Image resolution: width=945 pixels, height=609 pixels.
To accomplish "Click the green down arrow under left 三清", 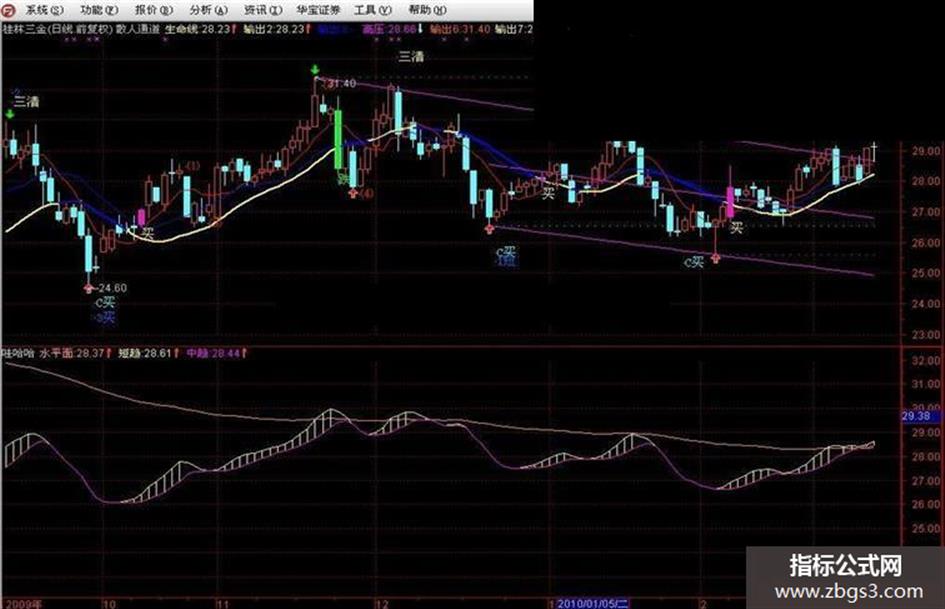I will click(10, 114).
